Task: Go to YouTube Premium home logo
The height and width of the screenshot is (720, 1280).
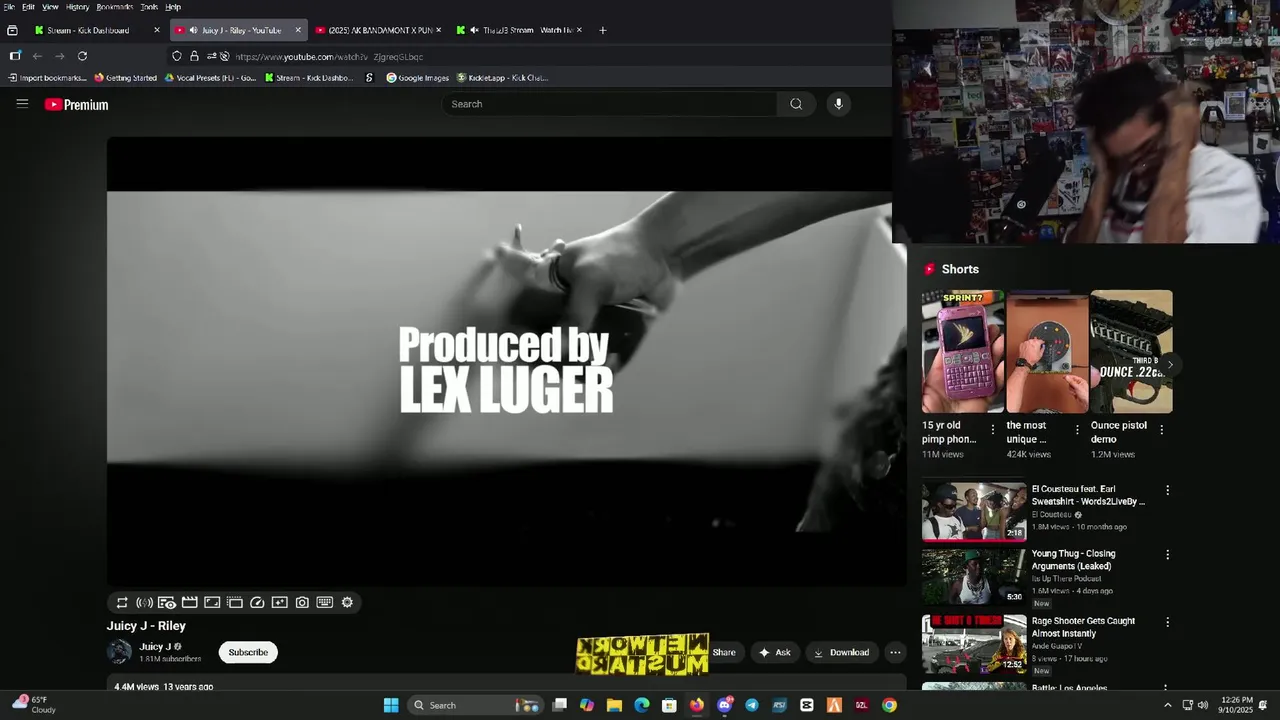Action: (76, 105)
